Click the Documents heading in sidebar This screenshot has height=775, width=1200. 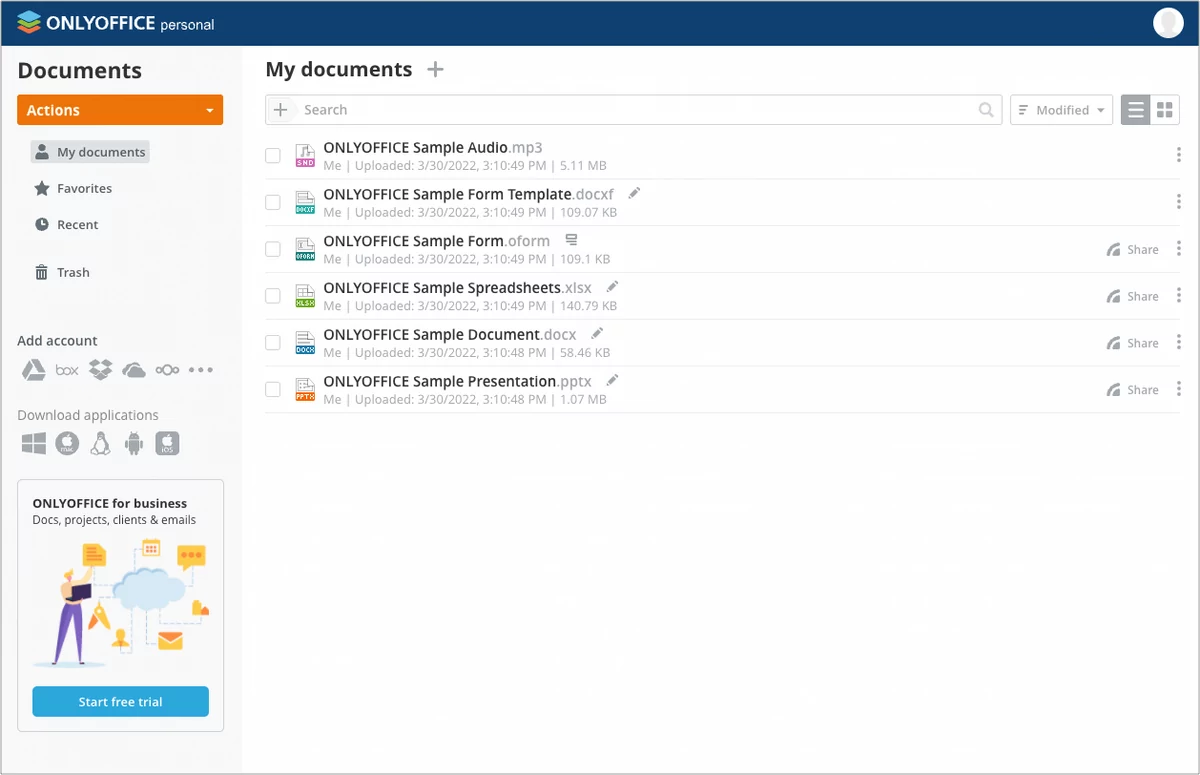click(x=80, y=71)
